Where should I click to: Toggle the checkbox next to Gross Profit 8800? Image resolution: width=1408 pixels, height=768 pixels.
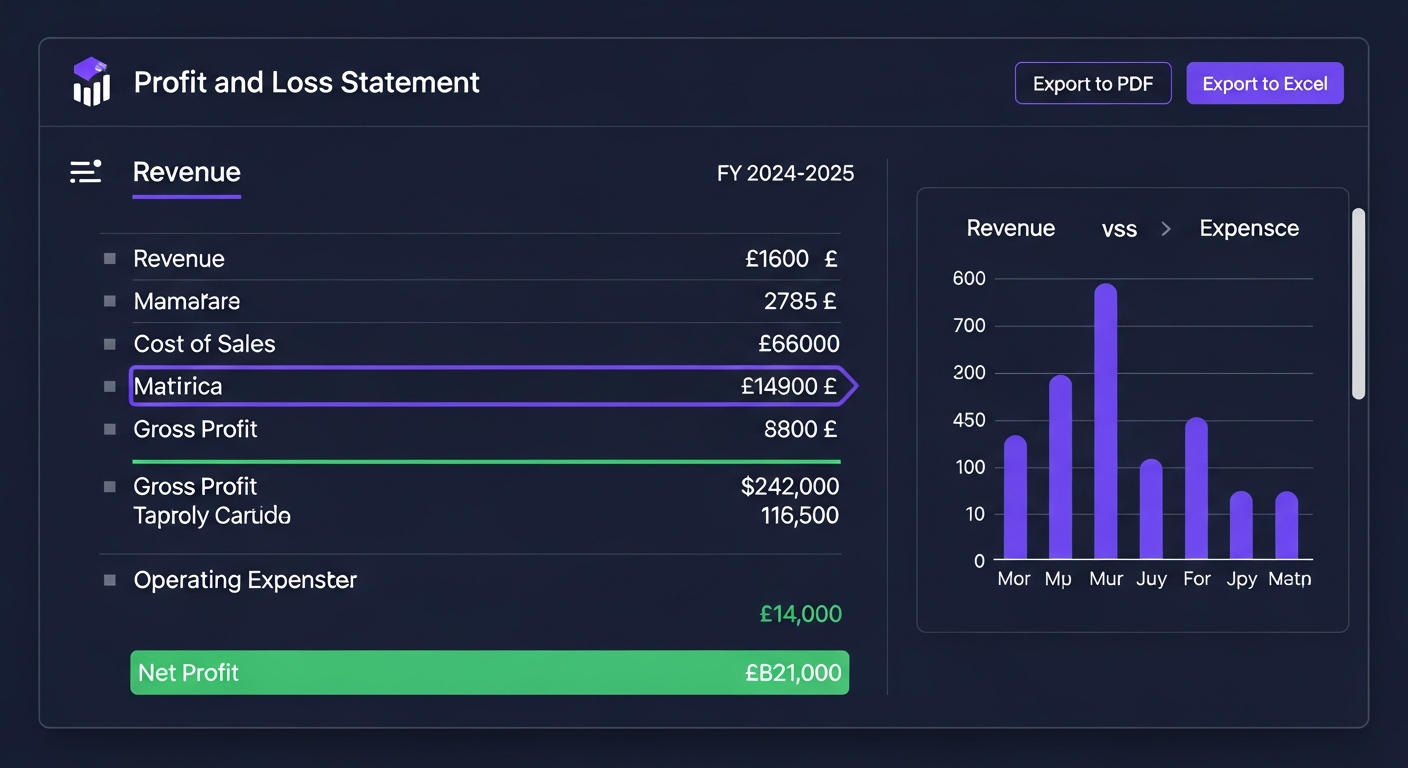(109, 429)
